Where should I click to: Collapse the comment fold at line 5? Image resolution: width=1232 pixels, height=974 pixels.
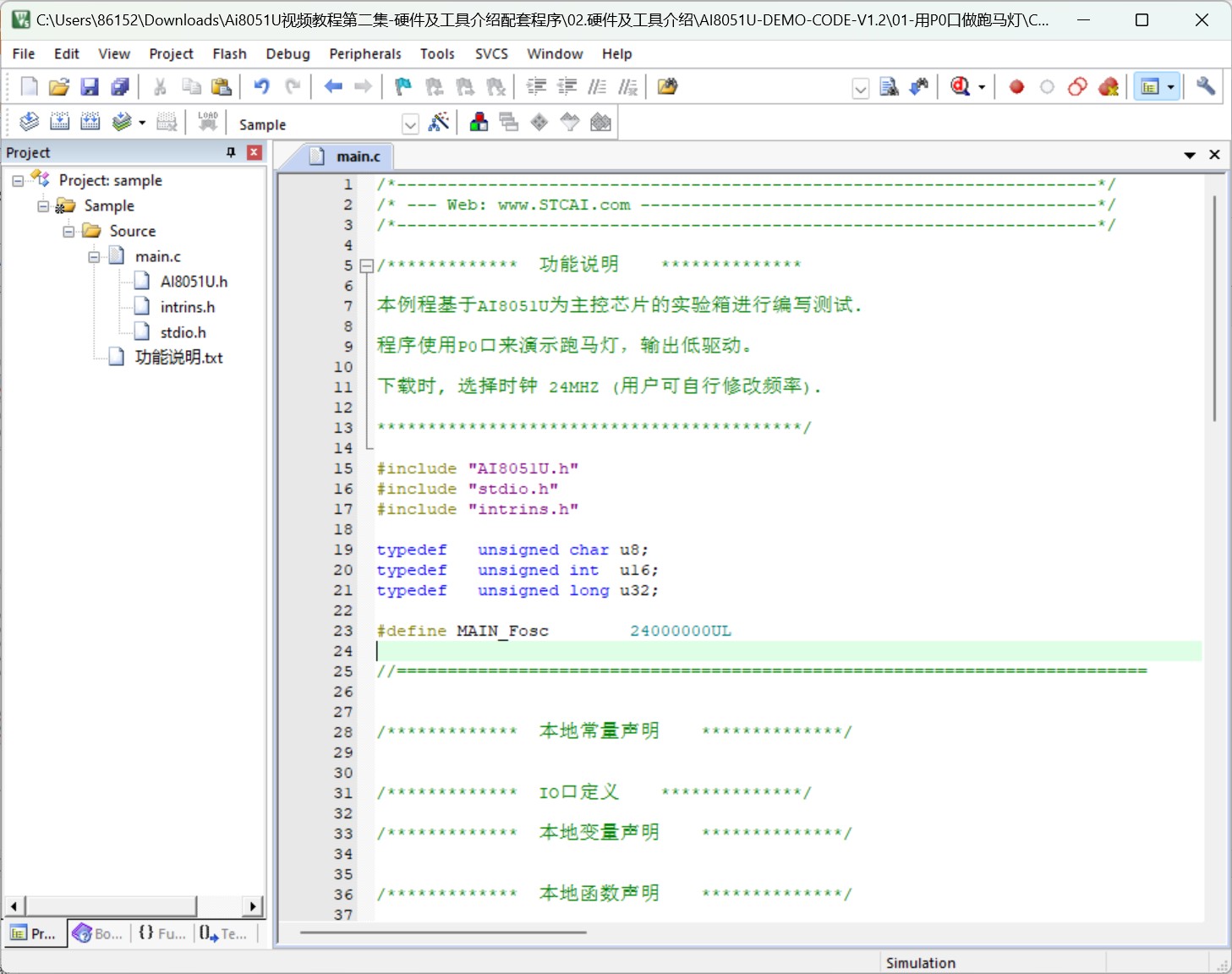pos(367,265)
